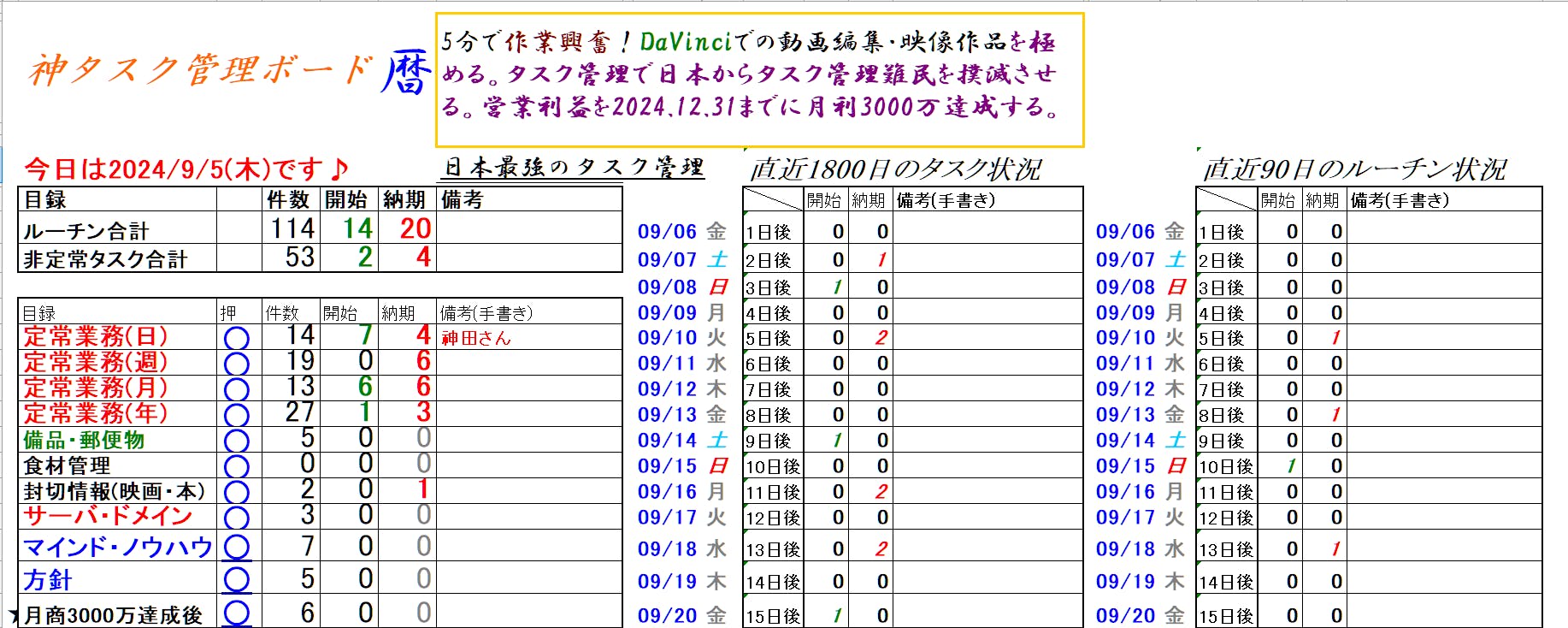Follow the blue 方針 link
Screen dimensions: 1568x628
tap(48, 580)
